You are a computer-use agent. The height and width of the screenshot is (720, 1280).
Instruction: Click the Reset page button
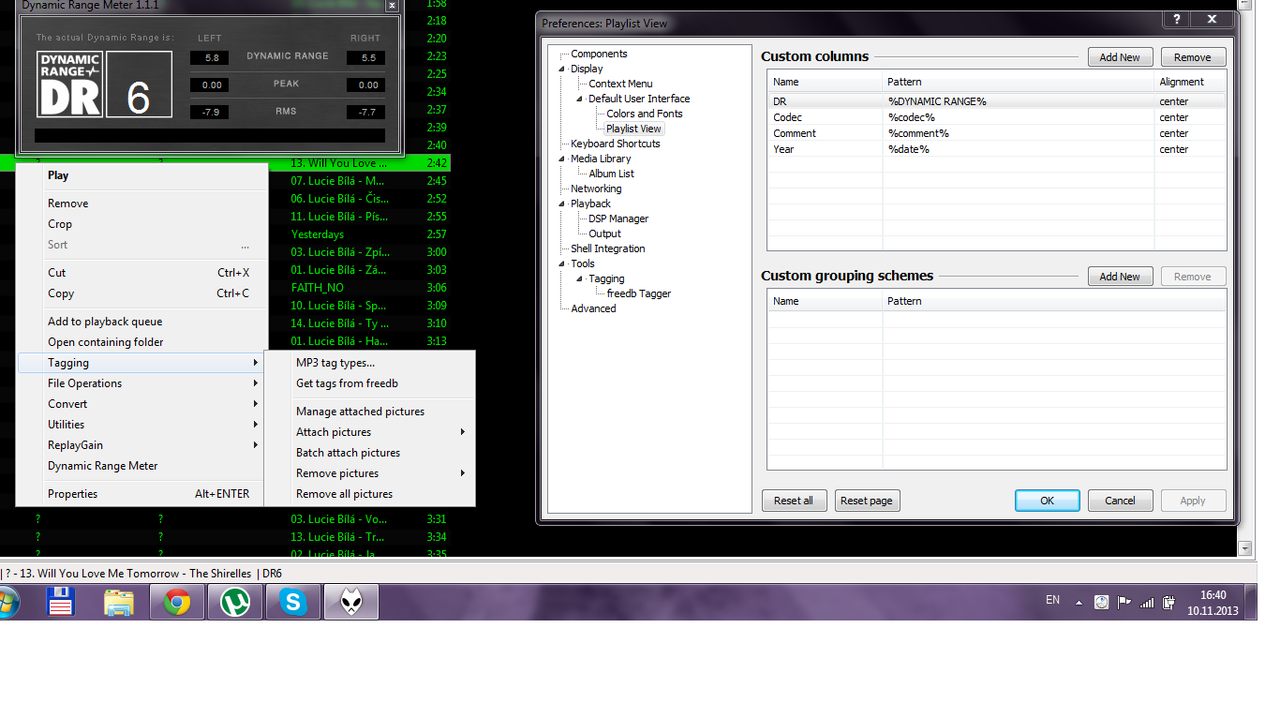(867, 500)
